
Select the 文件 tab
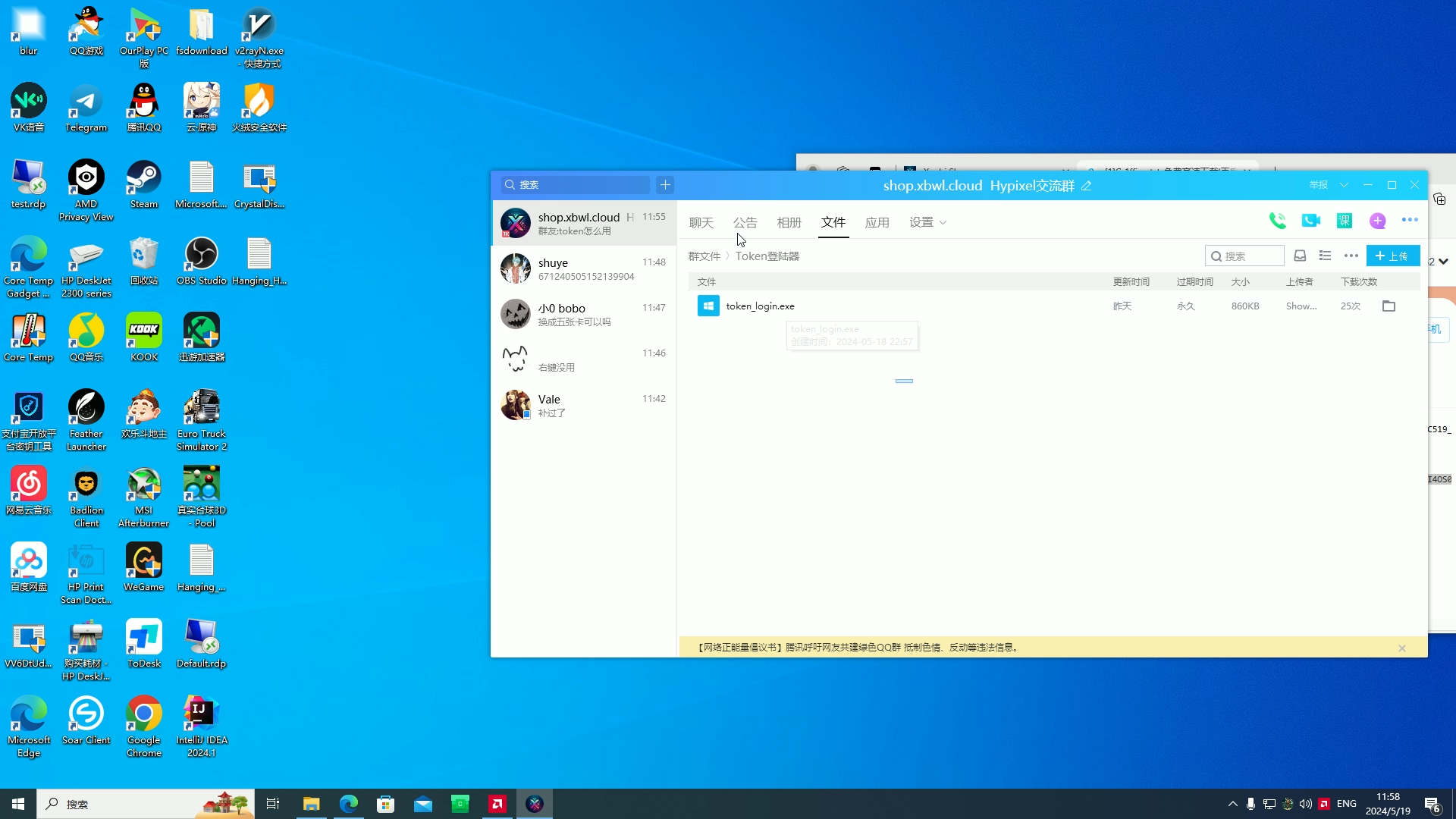pos(833,222)
